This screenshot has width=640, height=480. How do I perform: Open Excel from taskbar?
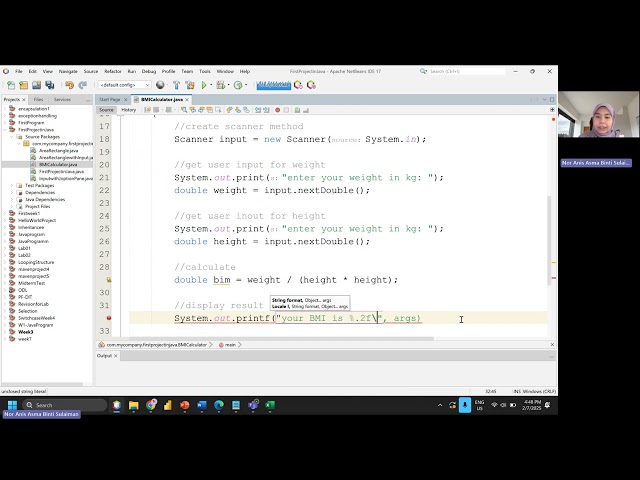[x=270, y=405]
